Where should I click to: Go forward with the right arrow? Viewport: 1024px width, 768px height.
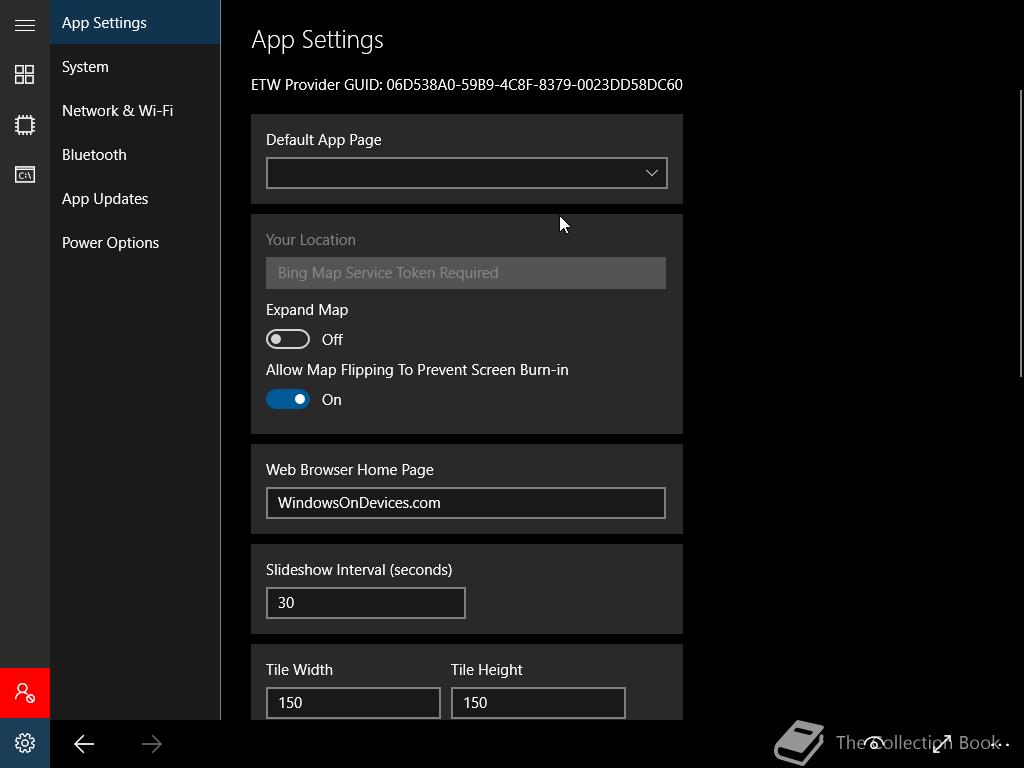(x=152, y=744)
